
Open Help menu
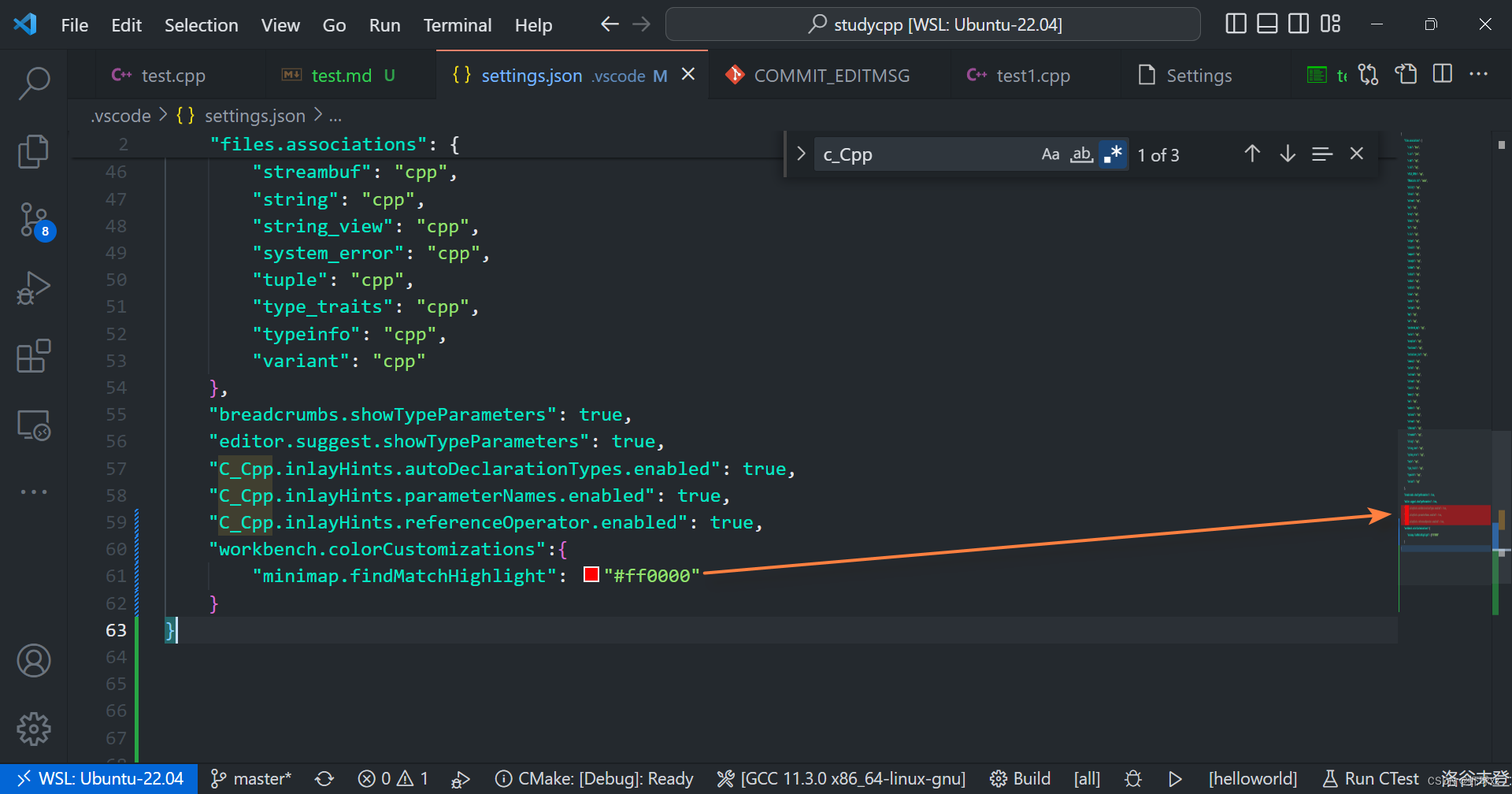click(533, 25)
